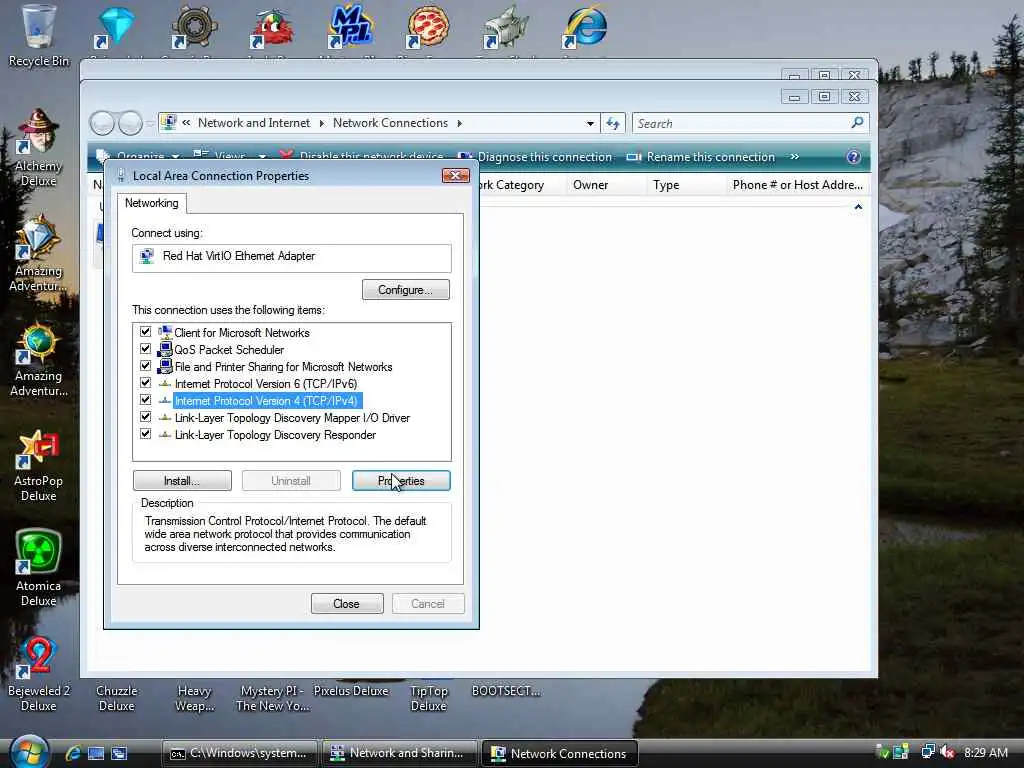Screen dimensions: 1024x768
Task: Click the volume muted tray icon
Action: click(x=948, y=752)
